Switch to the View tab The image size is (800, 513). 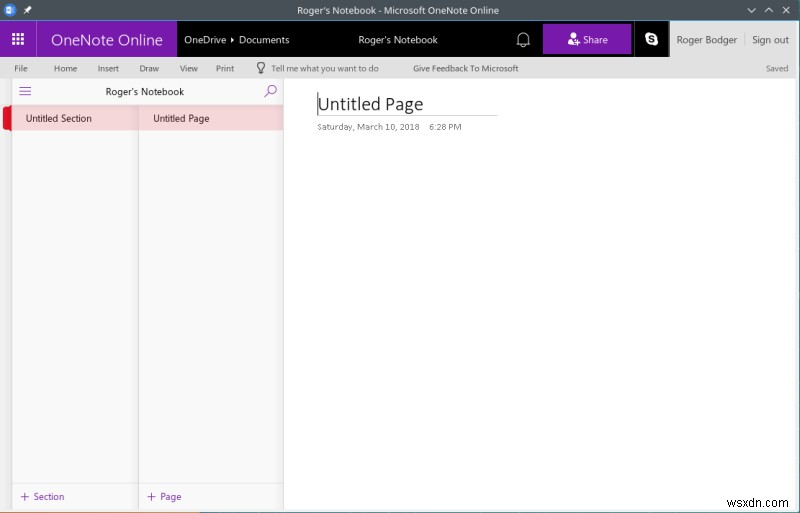click(x=188, y=68)
